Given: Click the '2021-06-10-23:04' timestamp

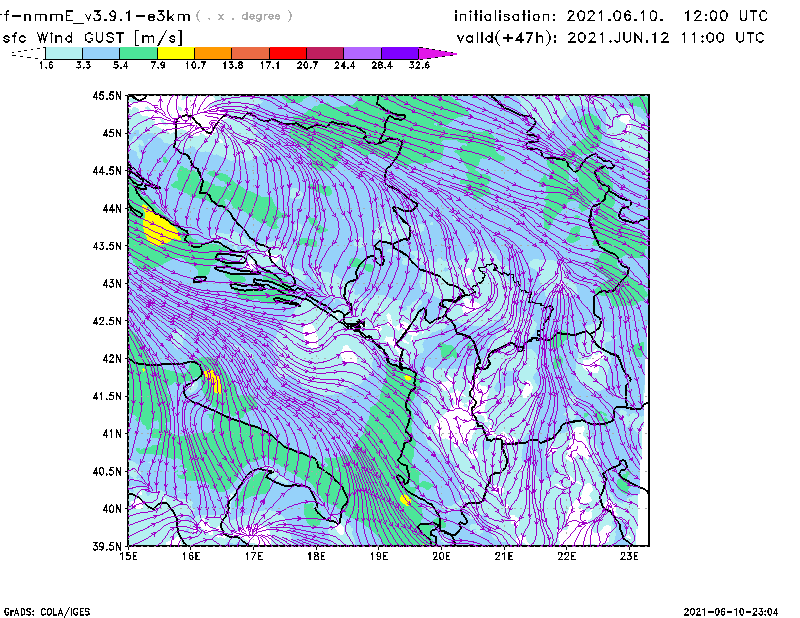Looking at the screenshot, I should pyautogui.click(x=731, y=612).
